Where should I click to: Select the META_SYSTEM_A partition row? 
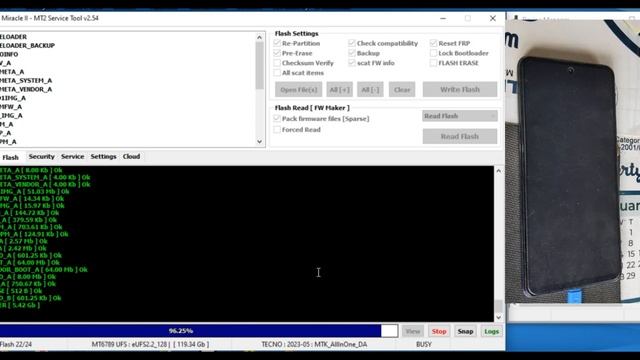point(26,80)
